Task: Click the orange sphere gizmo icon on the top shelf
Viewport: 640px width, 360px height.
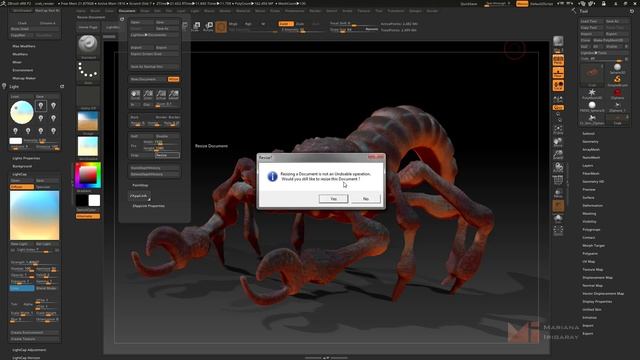Action: point(221,27)
